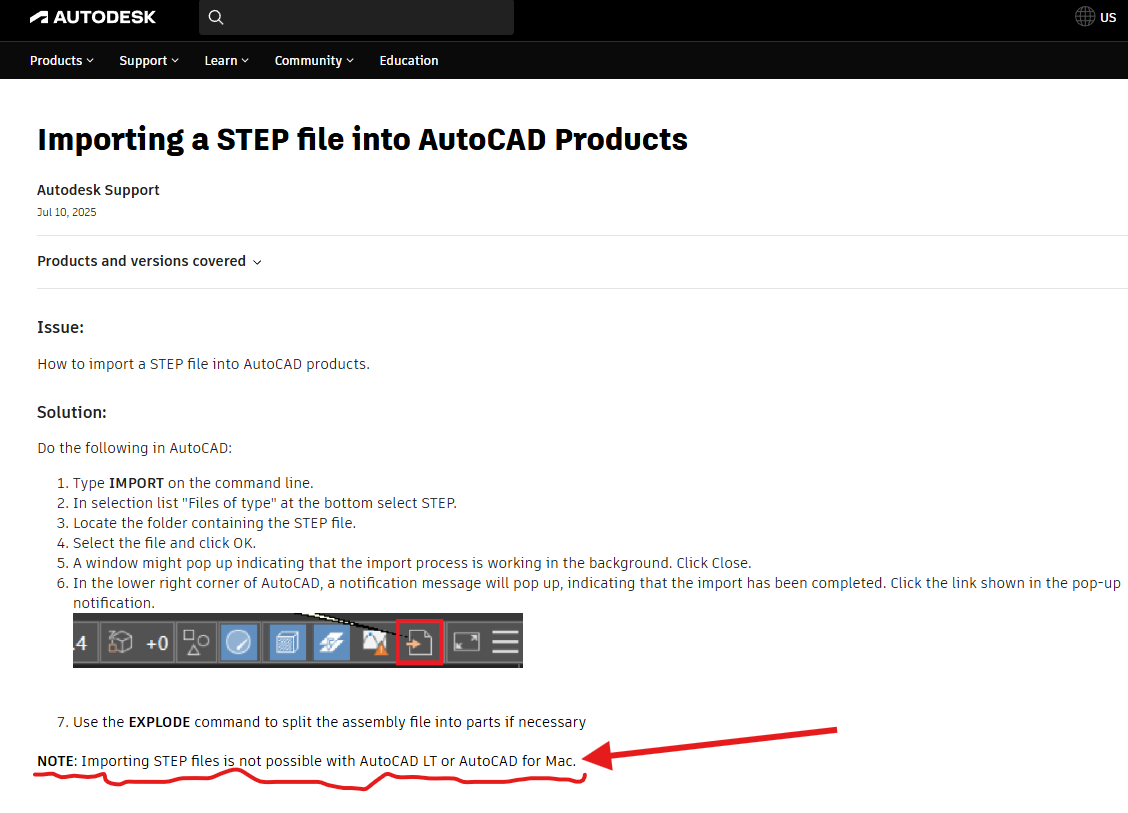
Task: Click the Autodesk Support author name
Action: click(99, 190)
